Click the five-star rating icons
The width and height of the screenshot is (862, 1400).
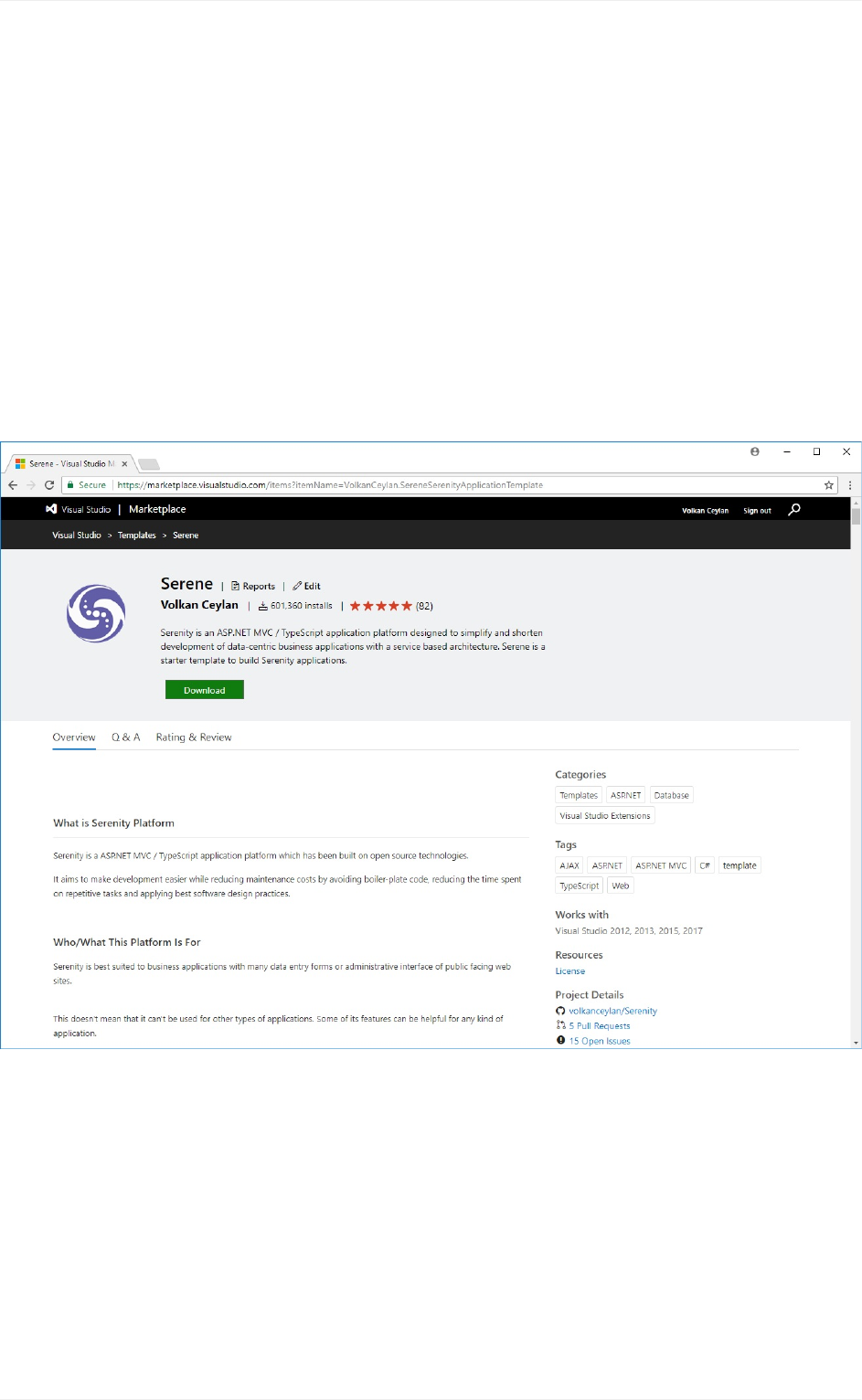click(380, 606)
